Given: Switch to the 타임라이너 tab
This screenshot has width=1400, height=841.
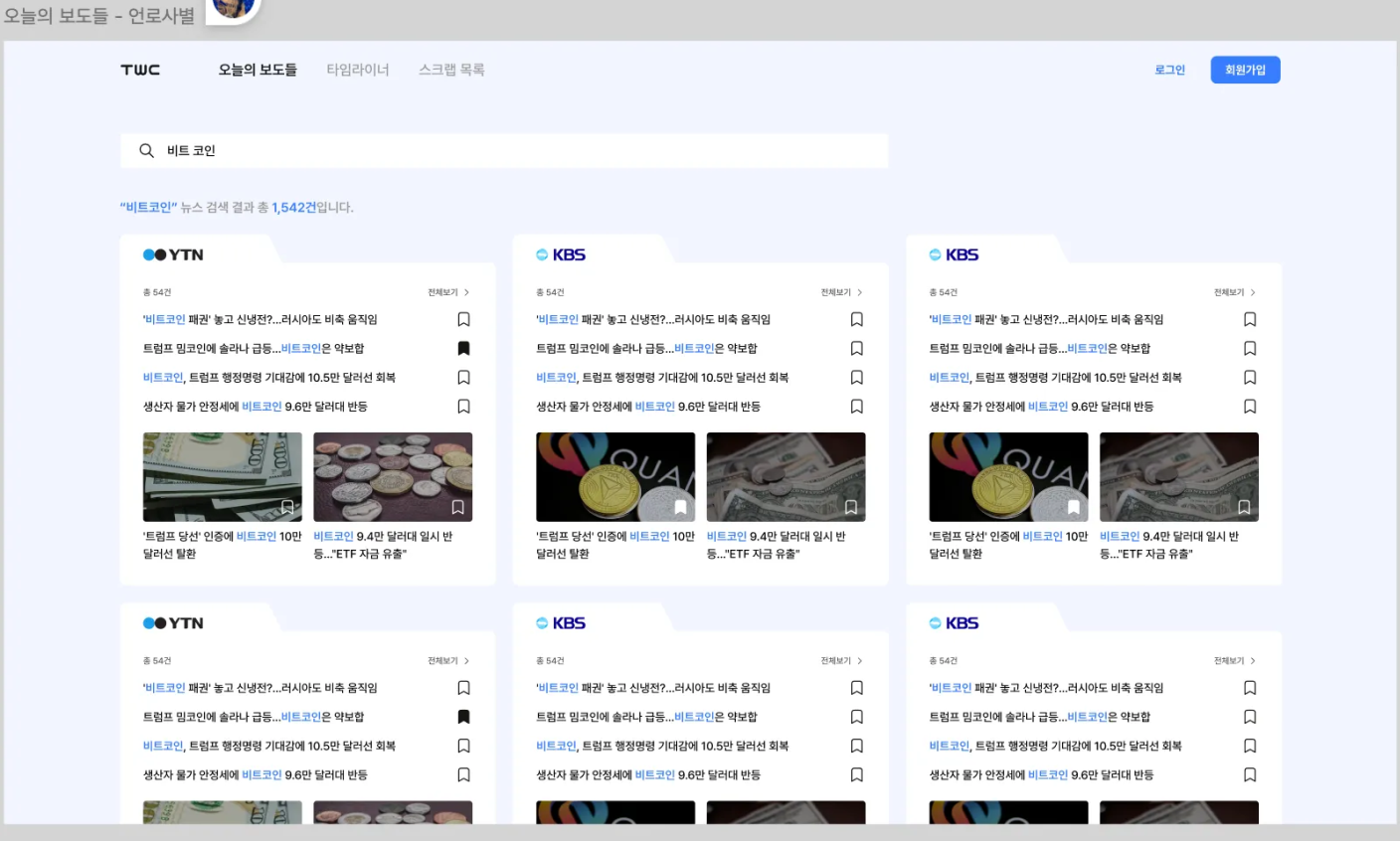Looking at the screenshot, I should [x=358, y=70].
